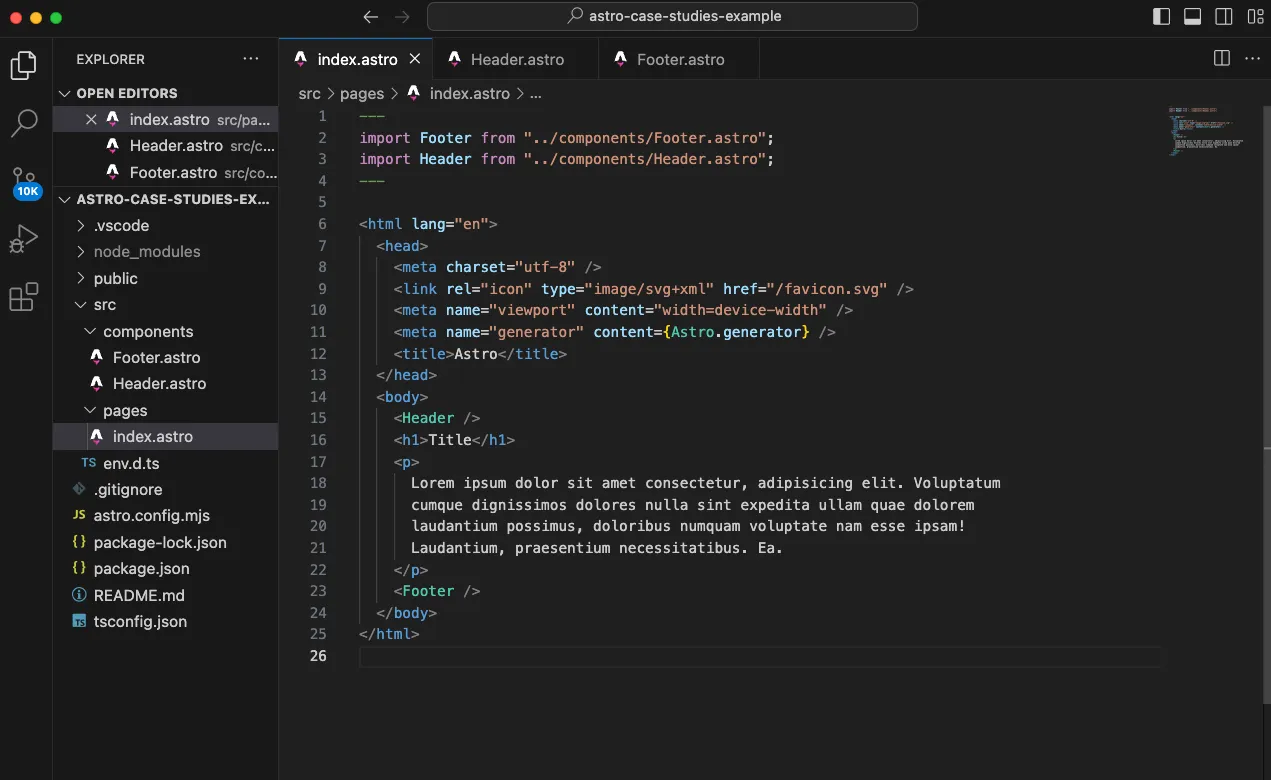Viewport: 1271px width, 780px height.
Task: Switch to the Header.astro tab
Action: [516, 59]
